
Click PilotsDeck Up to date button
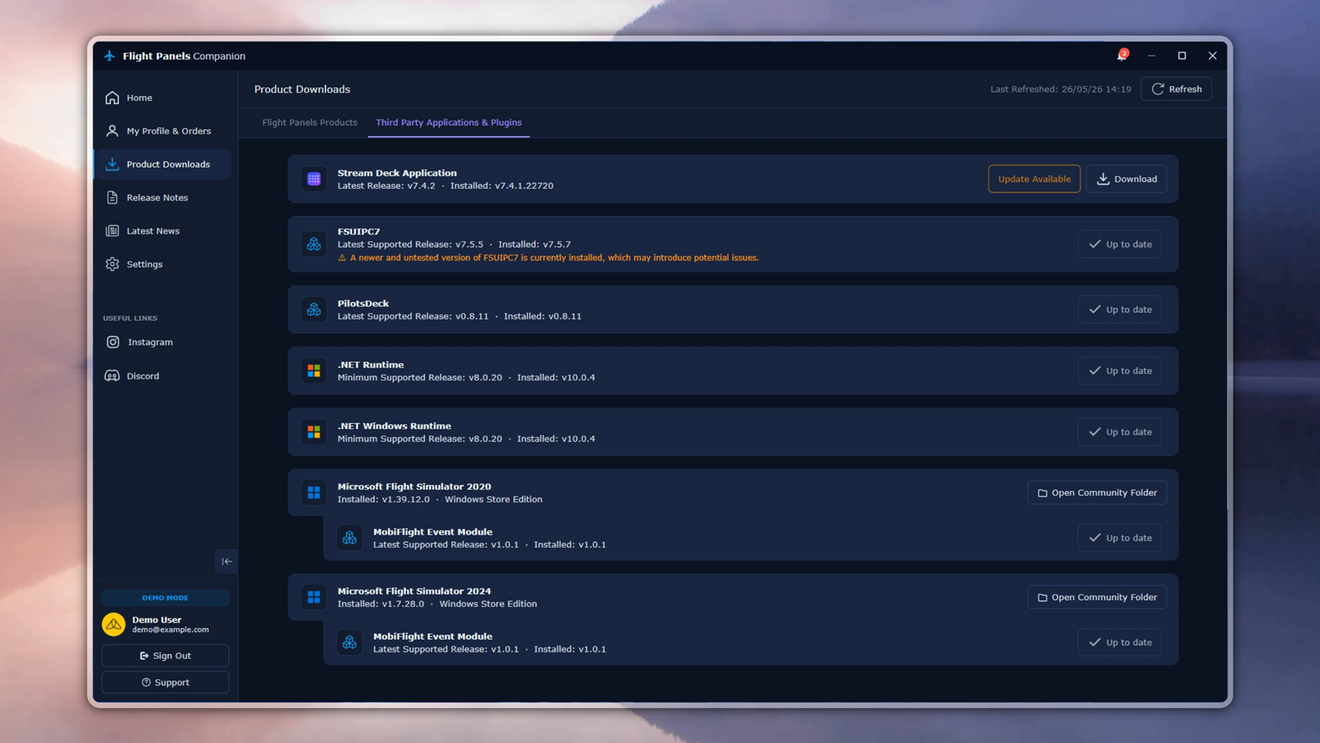(1120, 310)
